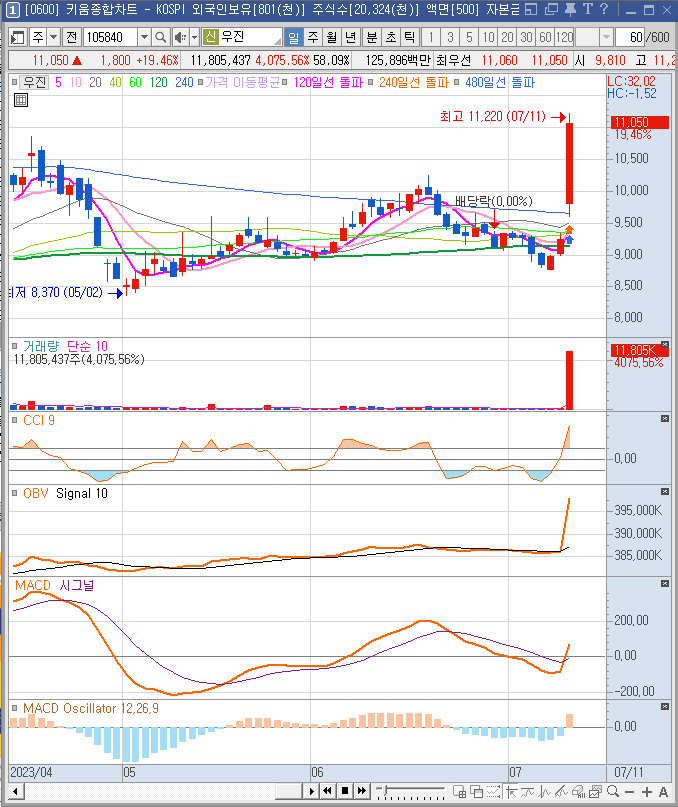The width and height of the screenshot is (678, 807).
Task: Choose the 5 interval button
Action: tap(469, 37)
